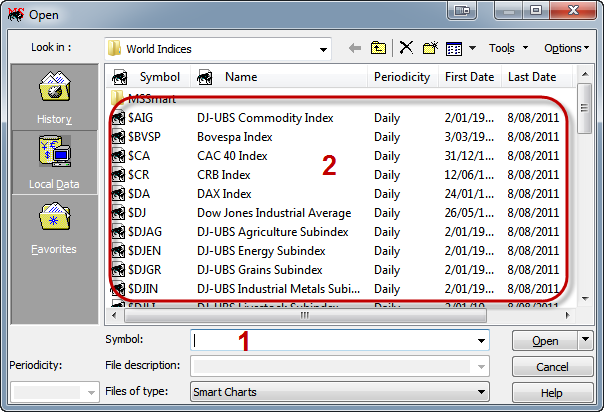Create a new folder with toolbar icon

click(x=431, y=48)
